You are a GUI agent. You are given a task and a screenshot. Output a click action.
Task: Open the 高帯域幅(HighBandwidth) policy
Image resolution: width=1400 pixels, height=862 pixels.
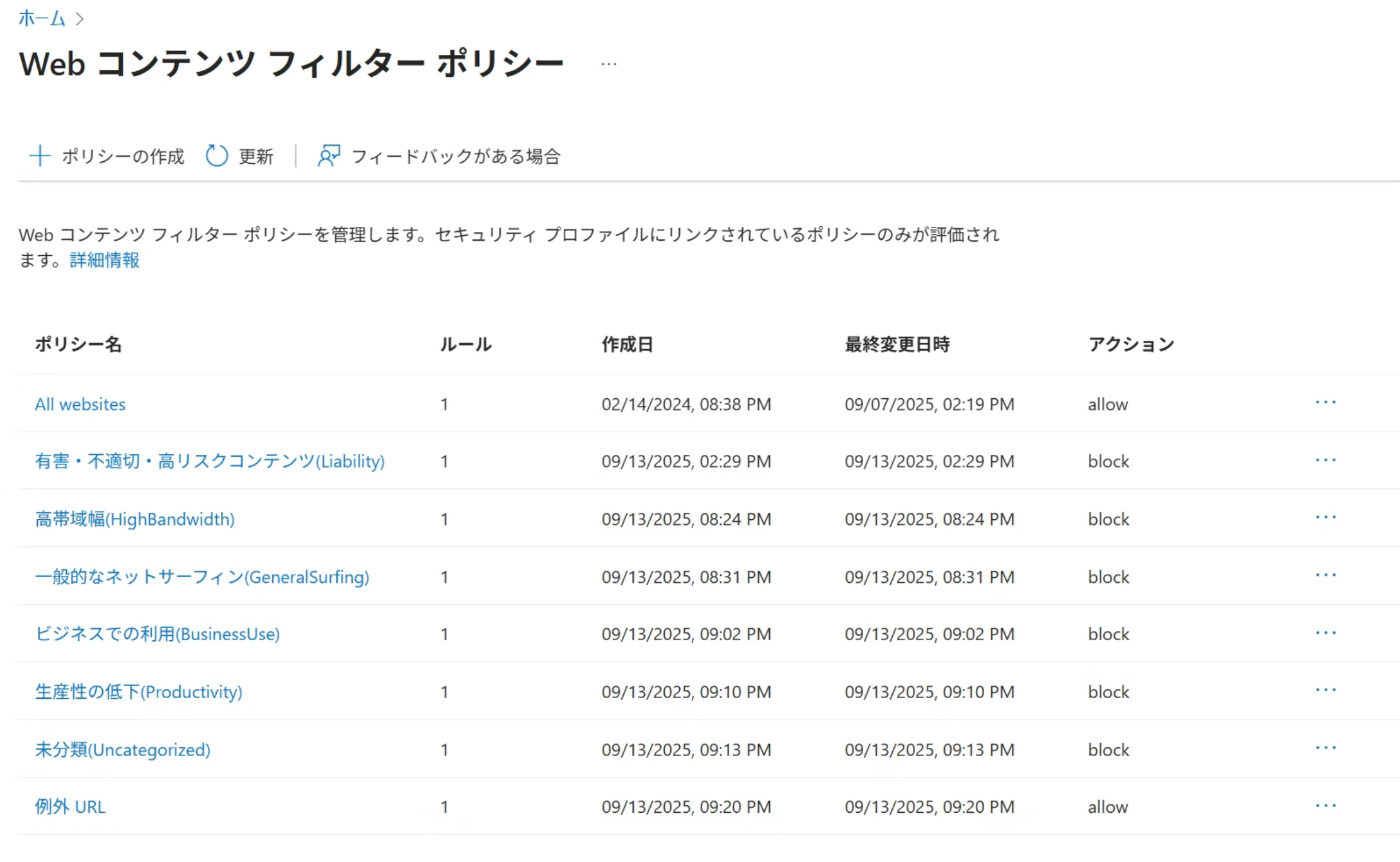(135, 519)
